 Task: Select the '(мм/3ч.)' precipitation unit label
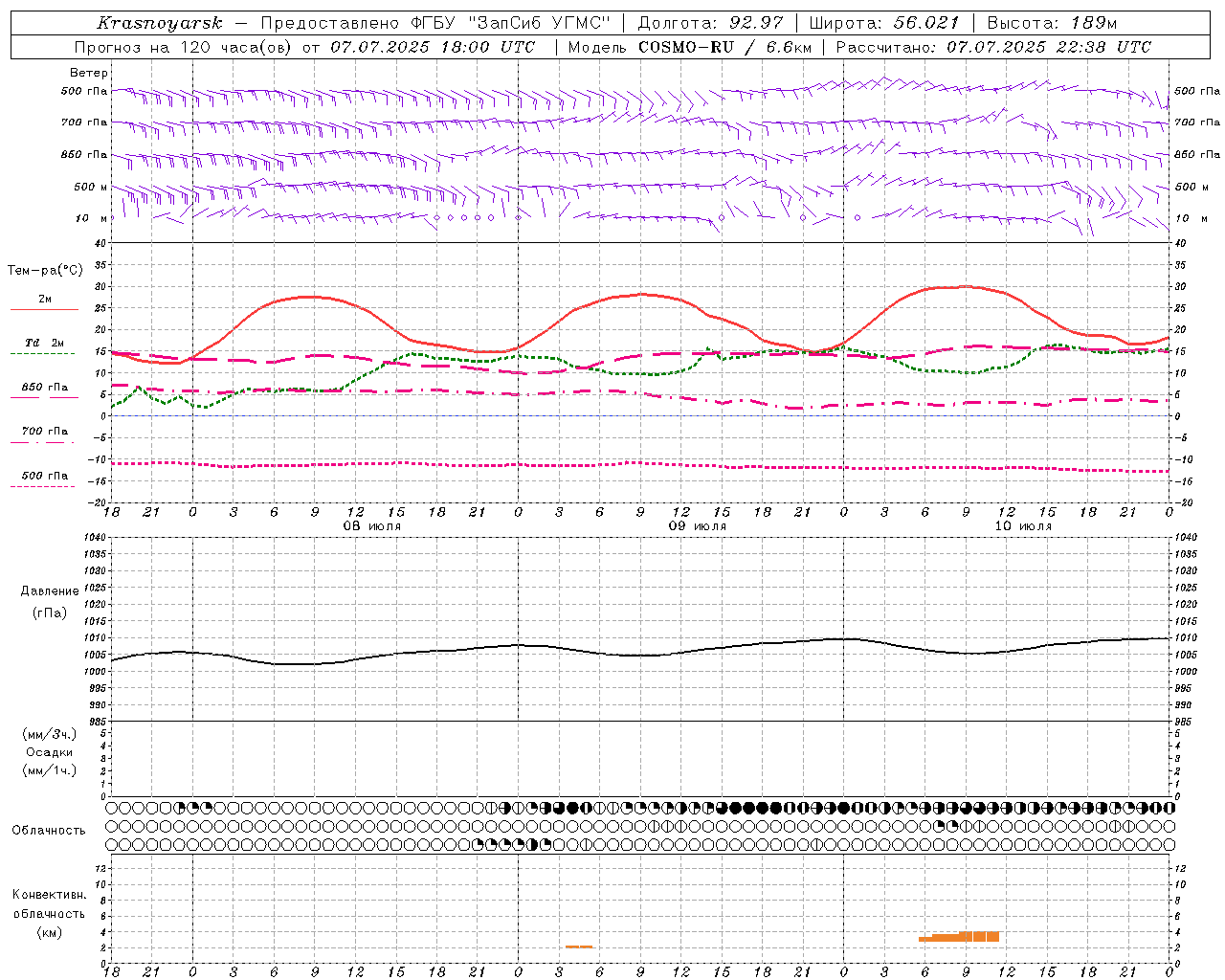click(x=50, y=734)
